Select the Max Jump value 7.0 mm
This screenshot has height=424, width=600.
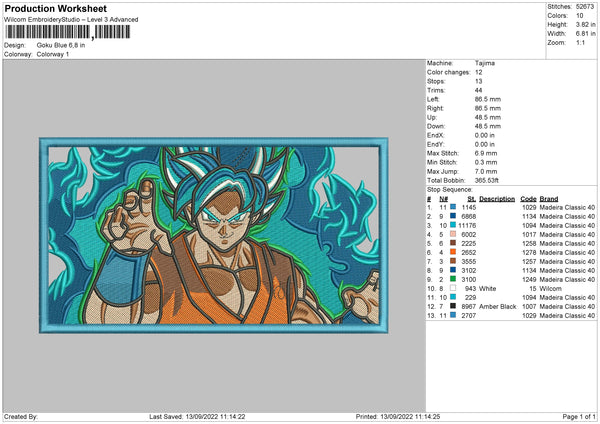pyautogui.click(x=486, y=171)
